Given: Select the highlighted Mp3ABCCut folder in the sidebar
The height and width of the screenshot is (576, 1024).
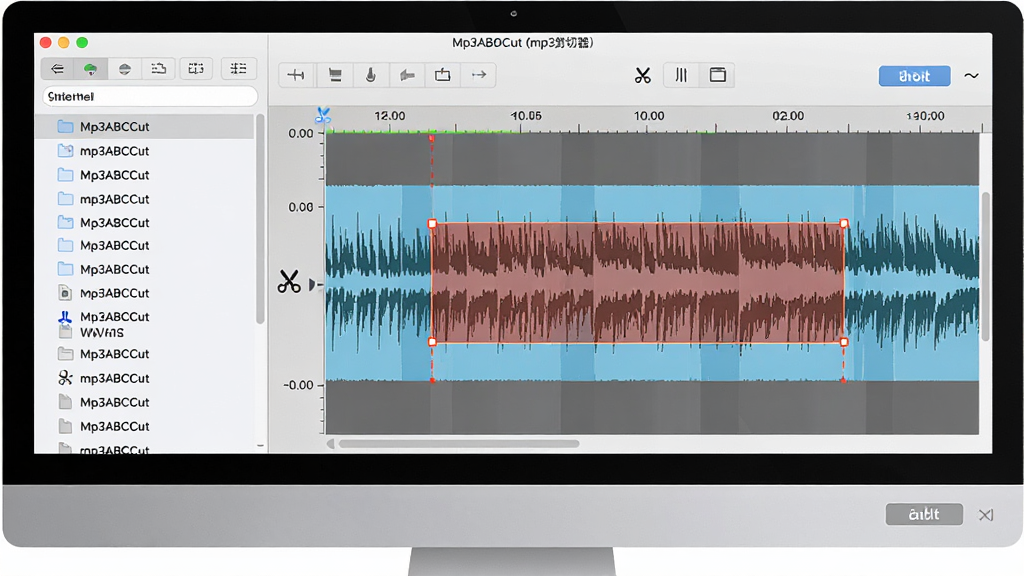Looking at the screenshot, I should (144, 126).
